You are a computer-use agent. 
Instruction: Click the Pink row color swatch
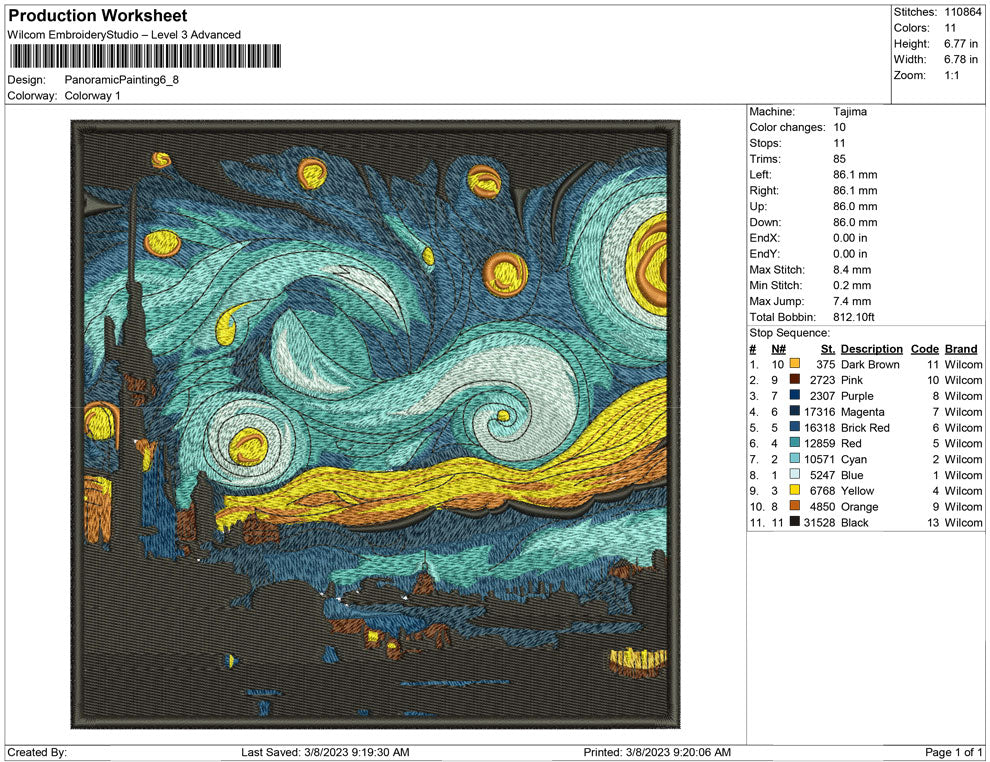pos(795,379)
